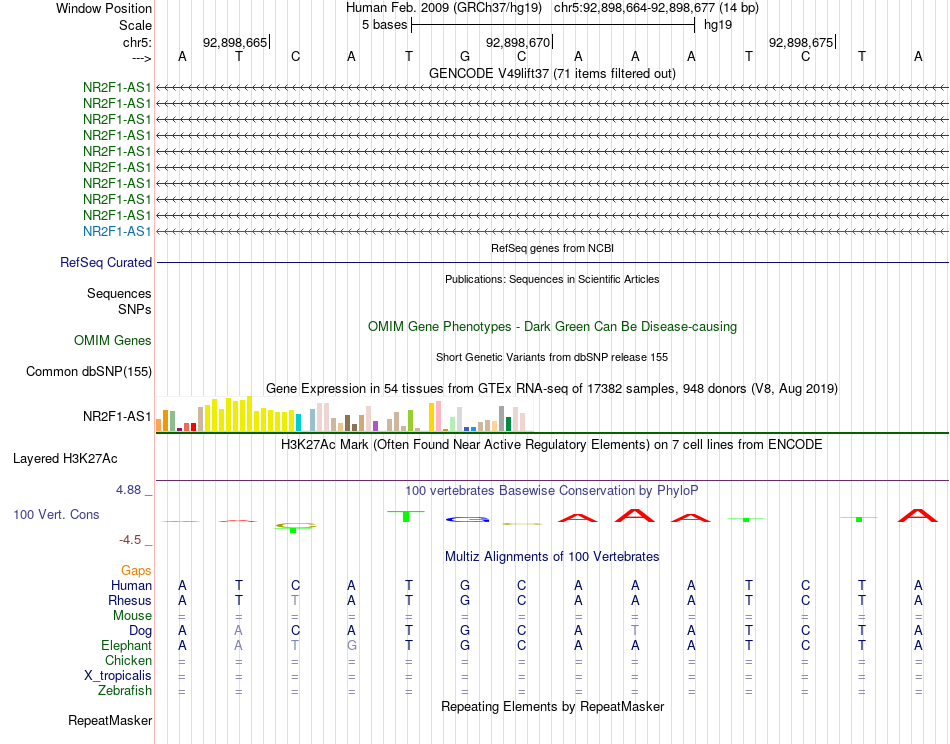Click the Sequences track label
Viewport: 950px width, 744px height.
[x=119, y=293]
